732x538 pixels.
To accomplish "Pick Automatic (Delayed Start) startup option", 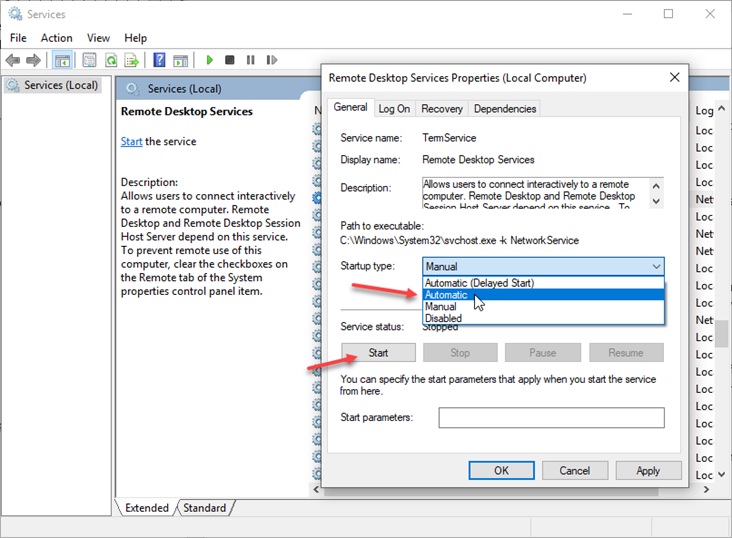I will click(478, 284).
